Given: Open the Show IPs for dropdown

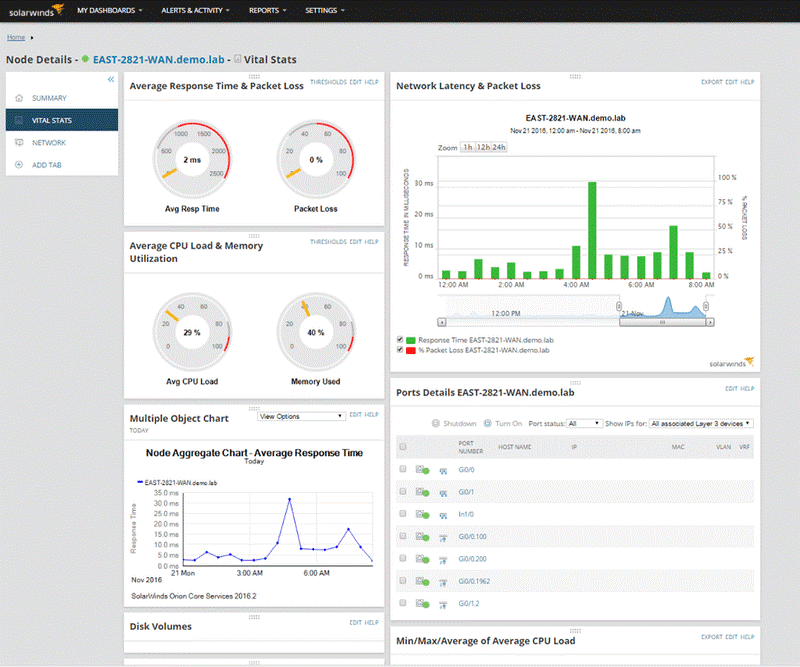Looking at the screenshot, I should pyautogui.click(x=700, y=421).
